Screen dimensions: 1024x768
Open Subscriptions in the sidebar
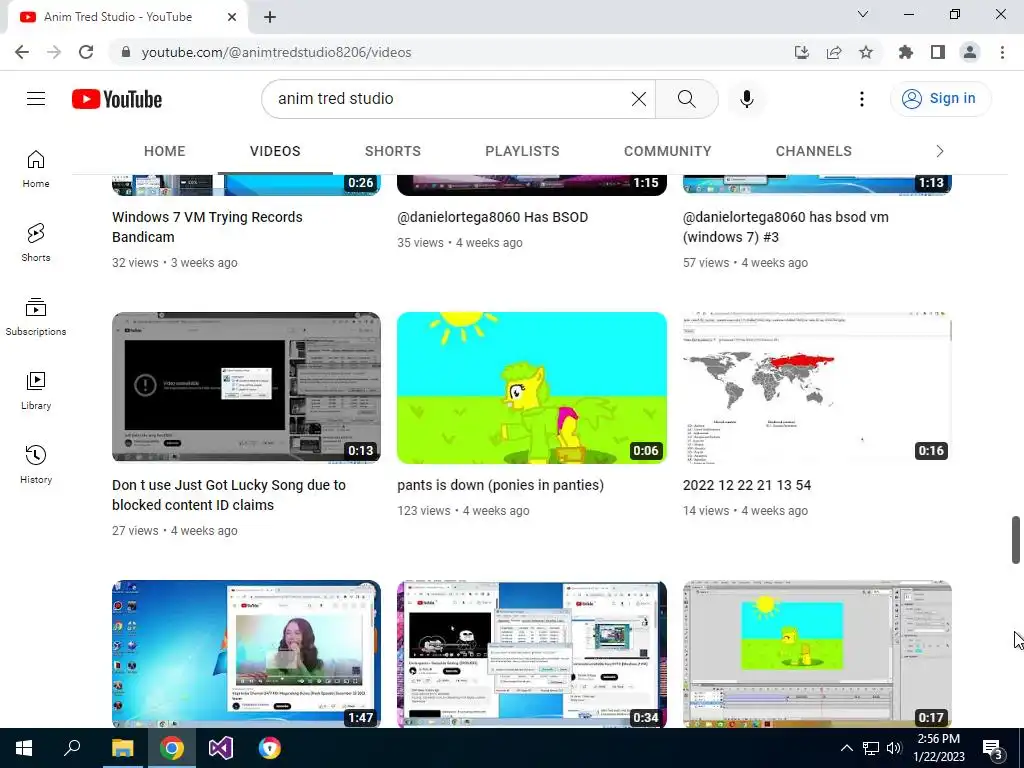36,317
